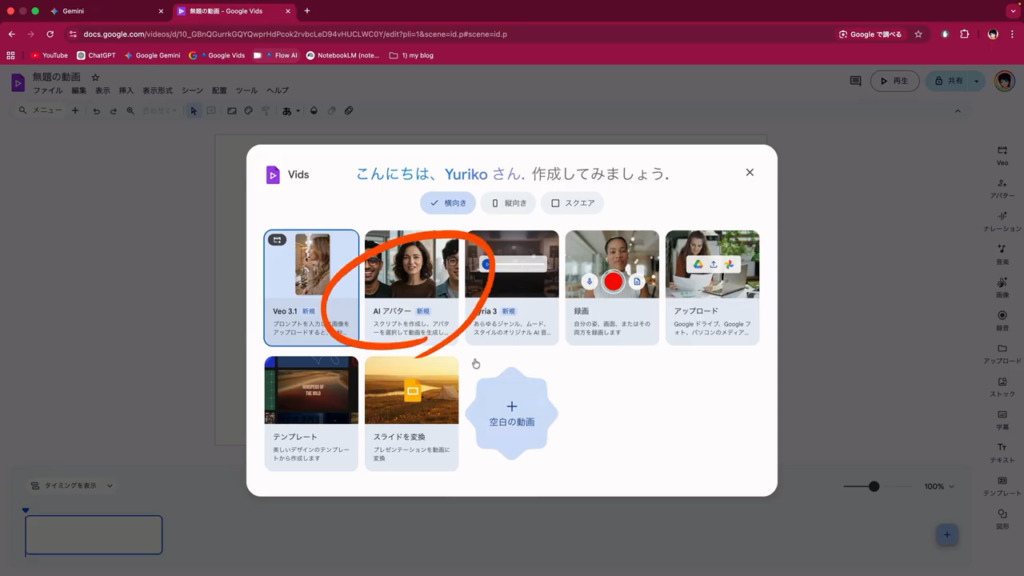Open the Veo panel in right sidebar
The height and width of the screenshot is (576, 1024).
(1001, 154)
